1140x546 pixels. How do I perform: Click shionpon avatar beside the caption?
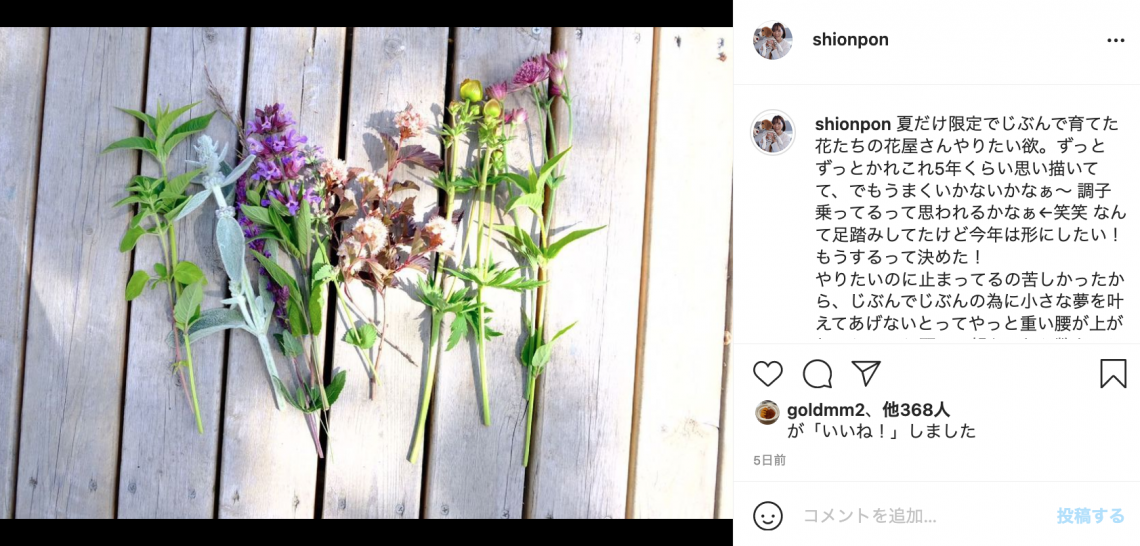772,132
